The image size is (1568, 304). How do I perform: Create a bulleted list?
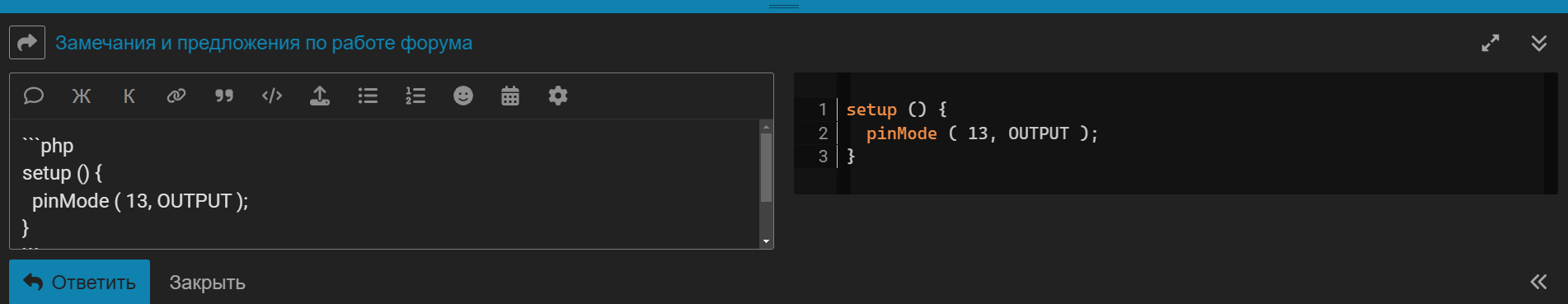click(368, 96)
